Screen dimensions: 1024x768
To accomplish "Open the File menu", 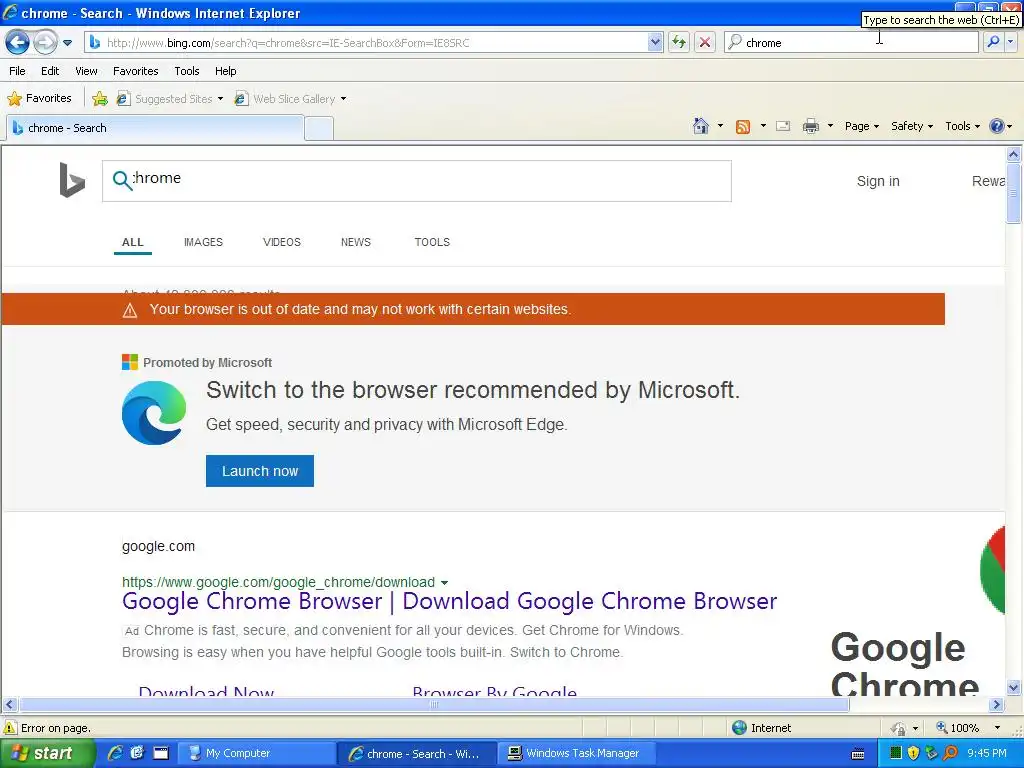I will click(18, 71).
